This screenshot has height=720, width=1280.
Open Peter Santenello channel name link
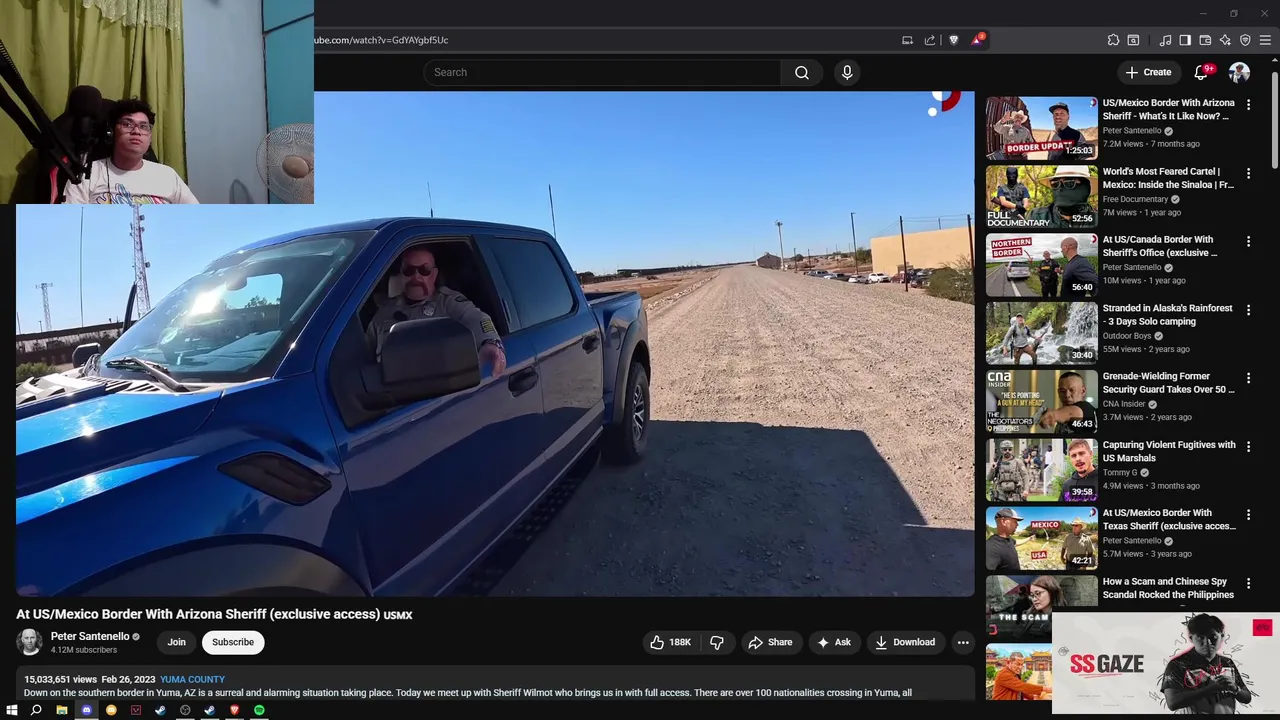pyautogui.click(x=90, y=636)
